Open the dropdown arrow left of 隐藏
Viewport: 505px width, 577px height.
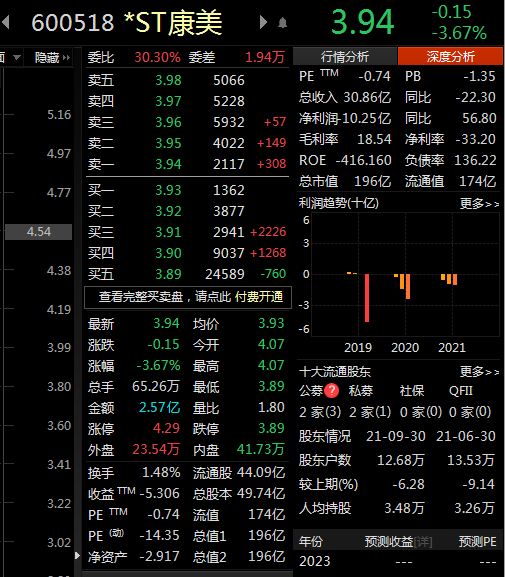coord(17,57)
